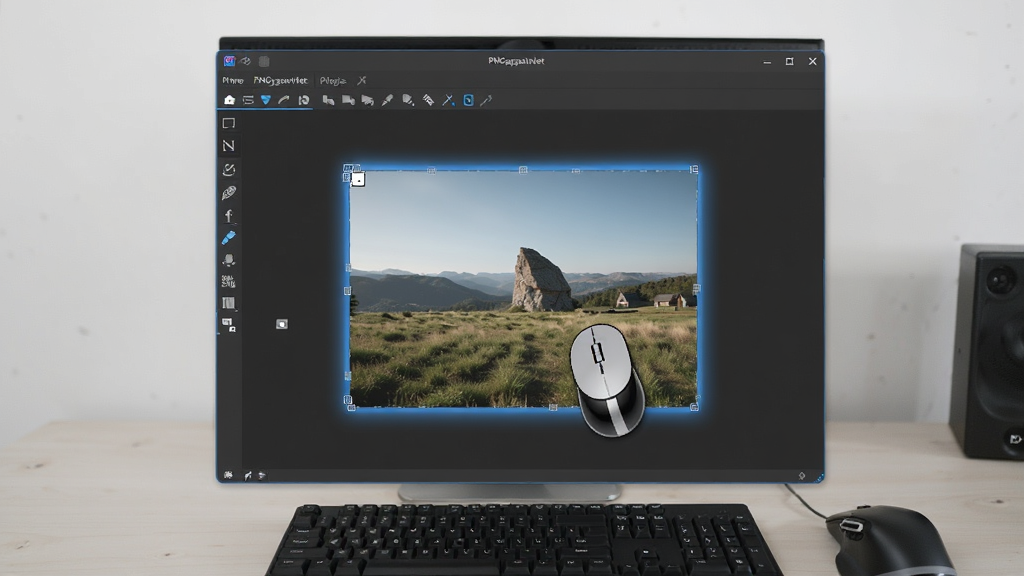1024x576 pixels.
Task: Click the vertical-columns icon in the left sidebar
Action: pyautogui.click(x=229, y=303)
